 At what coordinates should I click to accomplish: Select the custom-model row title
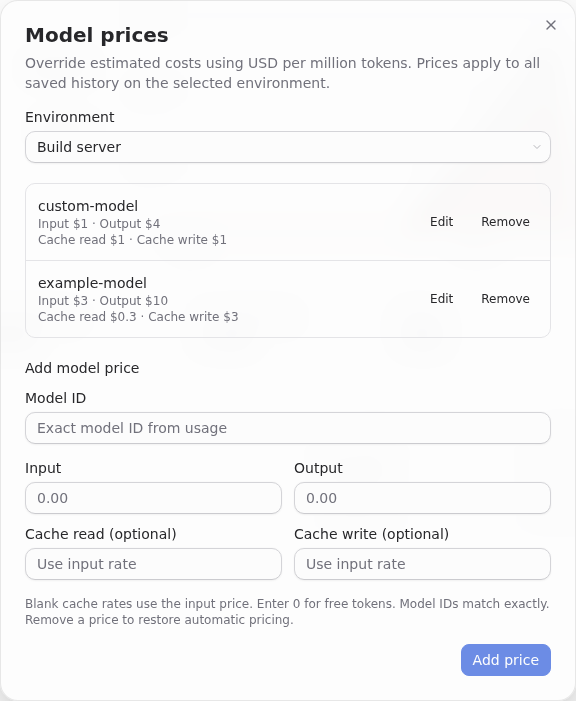tap(88, 206)
